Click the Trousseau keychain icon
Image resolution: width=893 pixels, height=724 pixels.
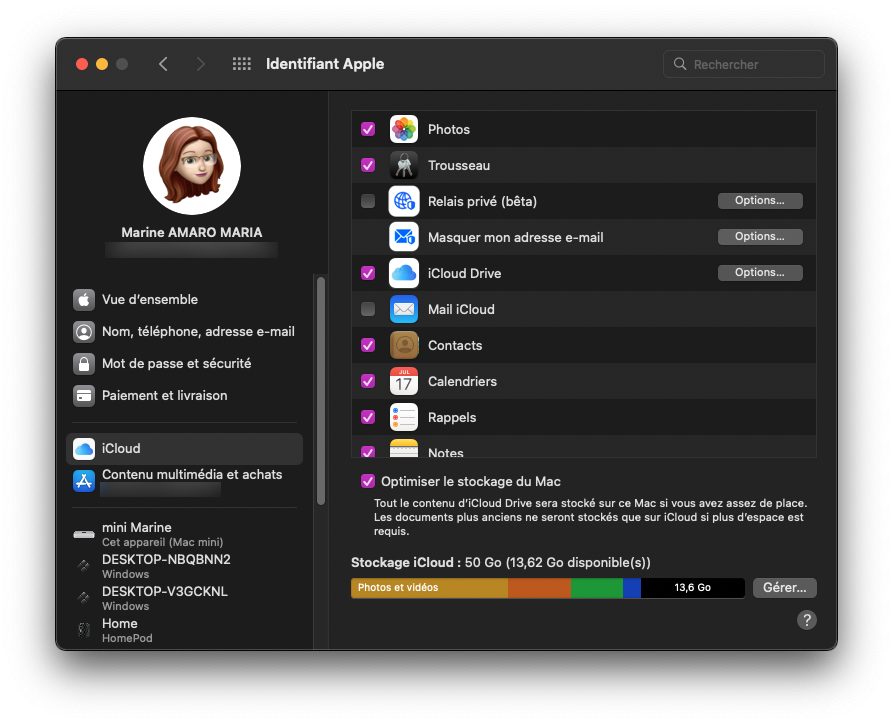(x=403, y=165)
